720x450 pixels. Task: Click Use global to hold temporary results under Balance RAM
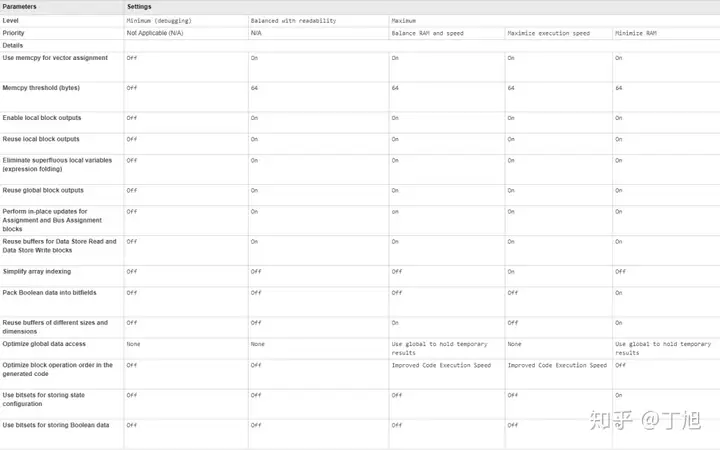439,348
